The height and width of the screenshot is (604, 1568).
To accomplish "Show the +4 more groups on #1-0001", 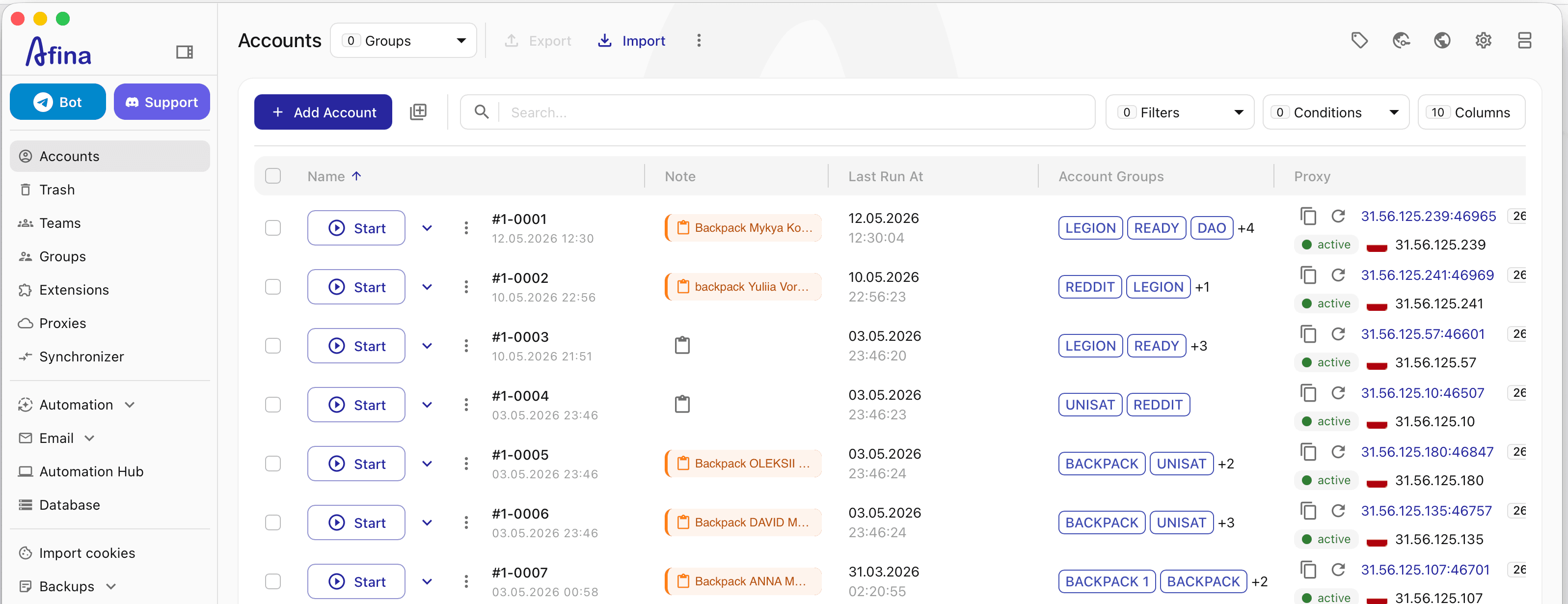I will tap(1246, 228).
